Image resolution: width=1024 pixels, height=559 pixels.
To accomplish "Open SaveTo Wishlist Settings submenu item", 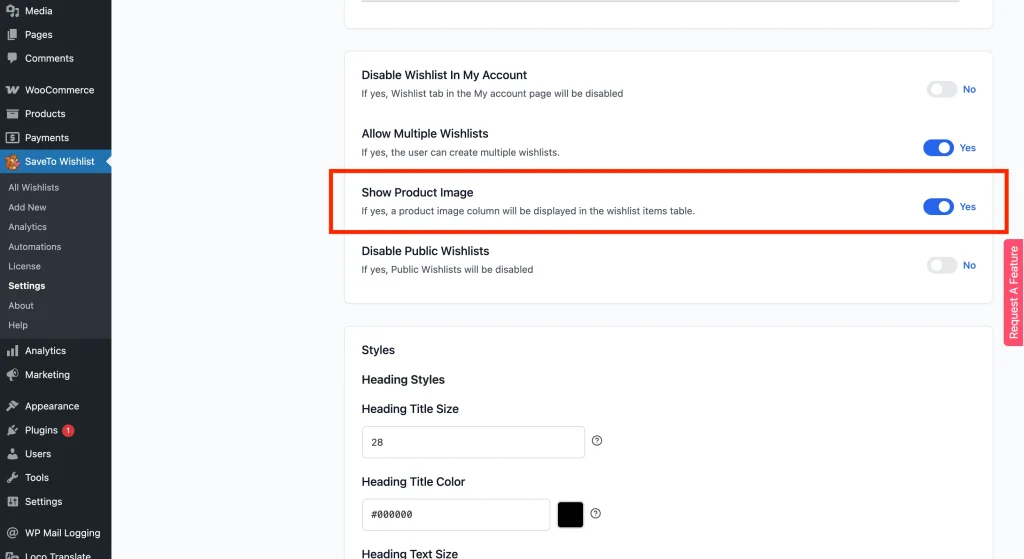I will (27, 285).
